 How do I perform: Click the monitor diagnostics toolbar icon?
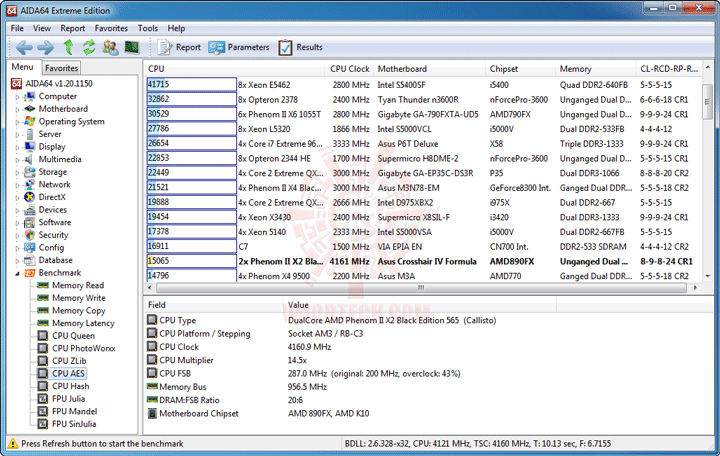pyautogui.click(x=132, y=47)
